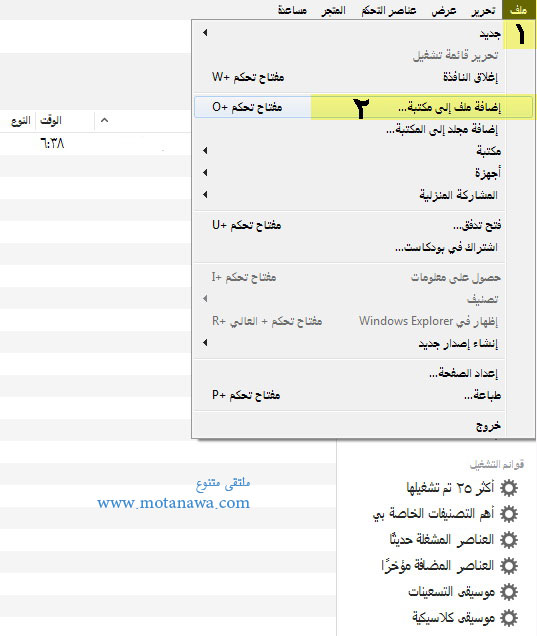The width and height of the screenshot is (537, 636).
Task: Open the تحرير menu in menu bar
Action: (483, 10)
